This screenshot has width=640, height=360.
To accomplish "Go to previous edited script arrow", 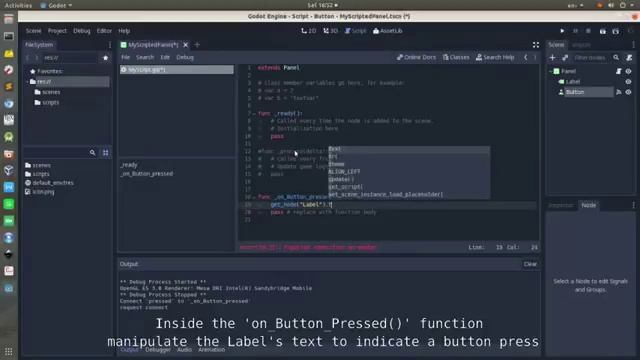I will tap(526, 58).
